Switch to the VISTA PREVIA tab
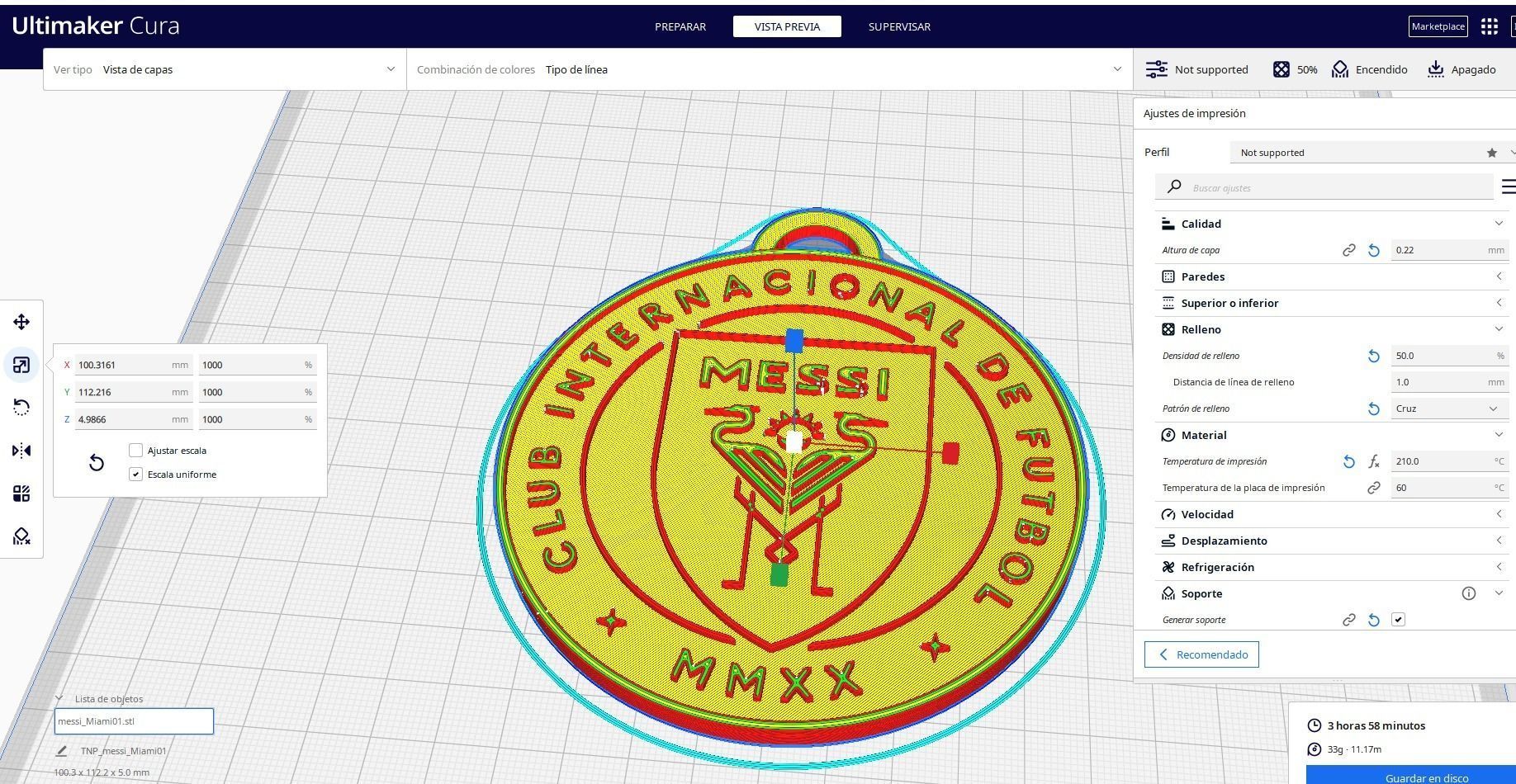This screenshot has height=784, width=1516. pyautogui.click(x=787, y=26)
